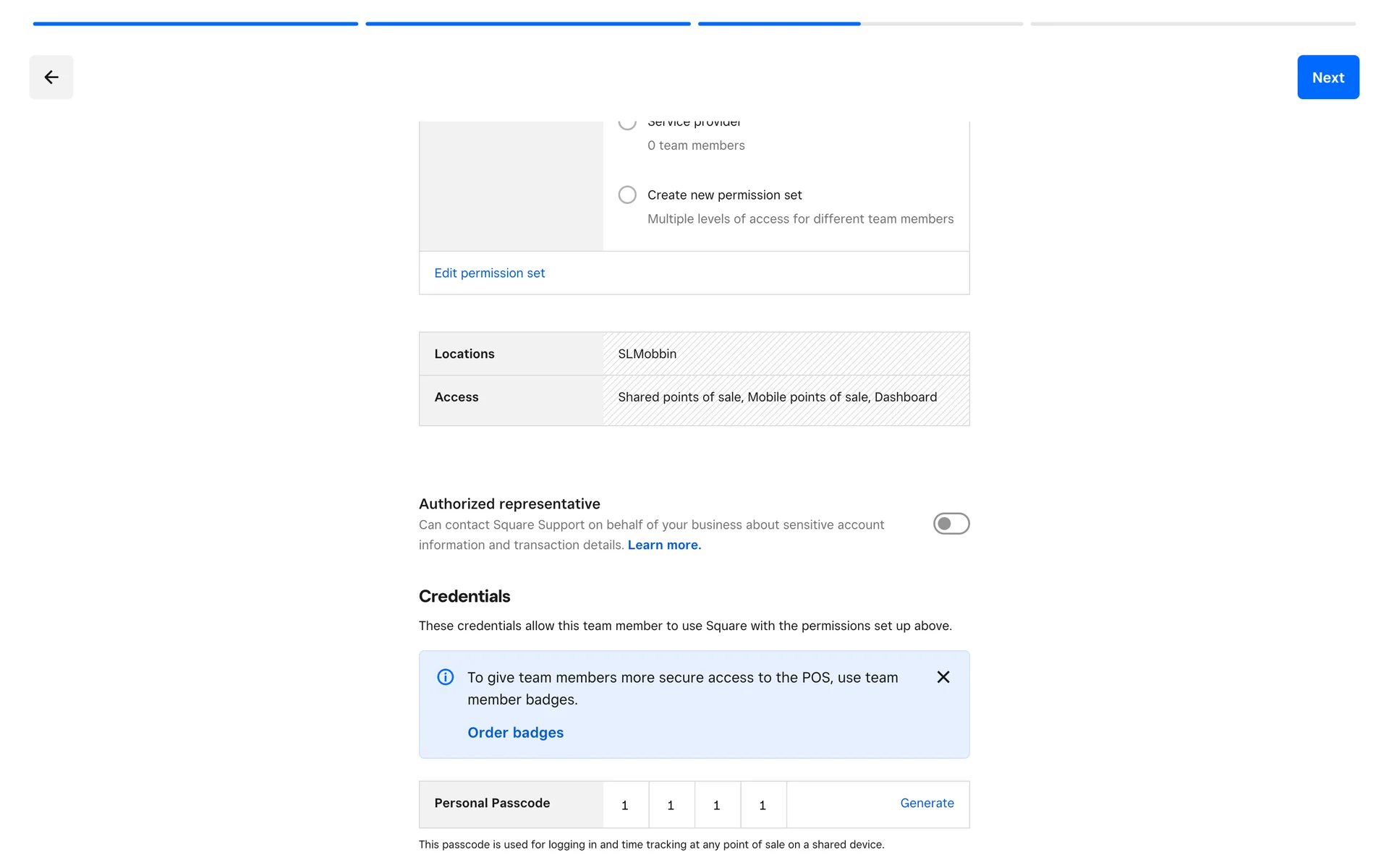Open the Learn more link
Screen dimensions: 1389x868
tap(664, 545)
